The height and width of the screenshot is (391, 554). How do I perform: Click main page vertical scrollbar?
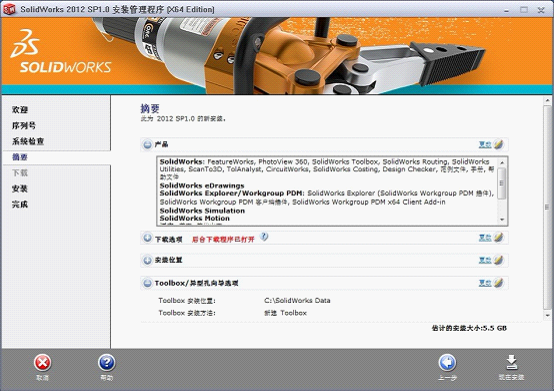pyautogui.click(x=547, y=207)
